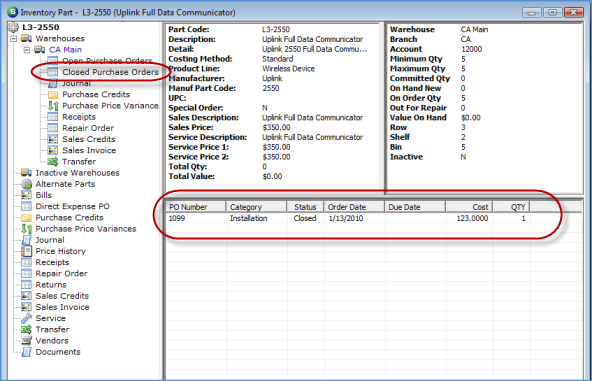The width and height of the screenshot is (592, 381).
Task: Sort by QTY column header
Action: tap(512, 207)
